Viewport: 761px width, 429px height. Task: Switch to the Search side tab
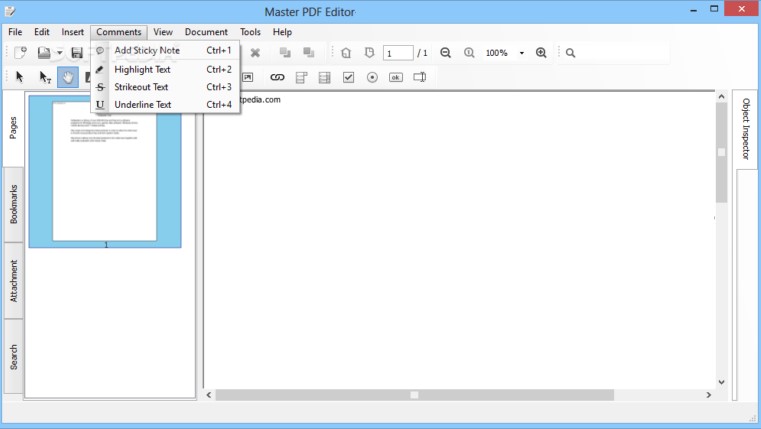point(14,357)
